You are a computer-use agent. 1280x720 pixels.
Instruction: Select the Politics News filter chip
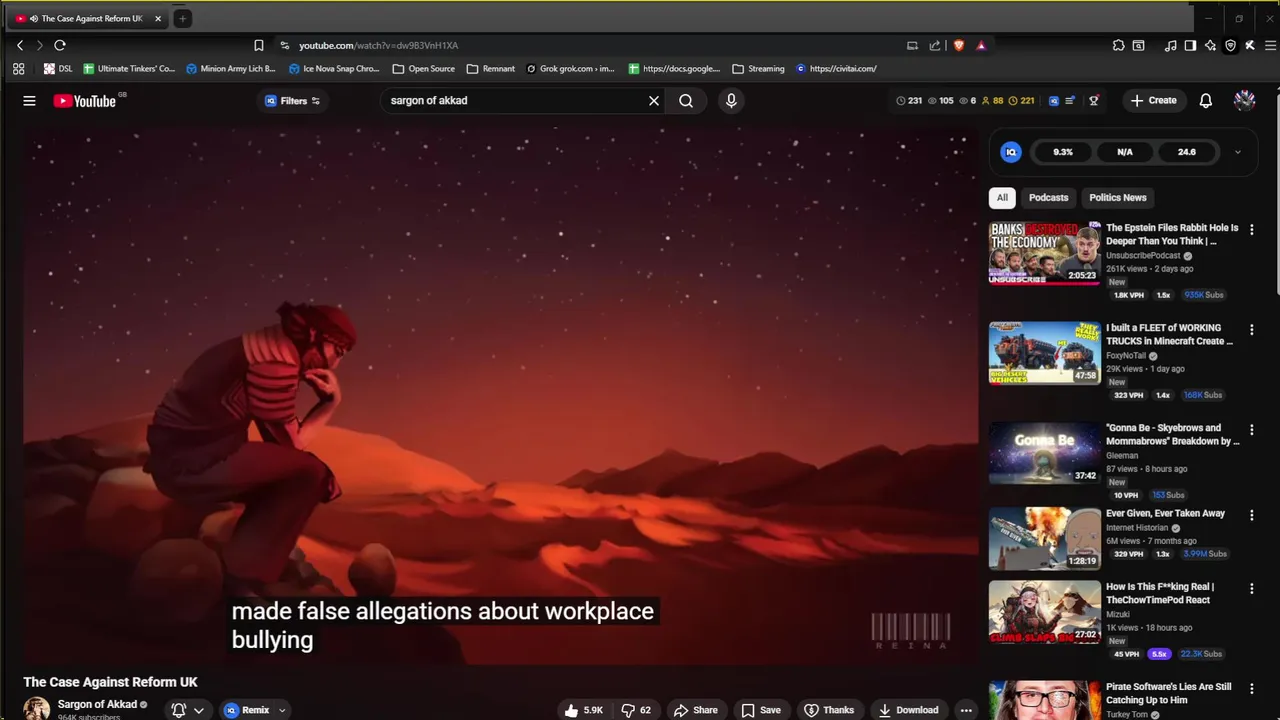coord(1118,197)
